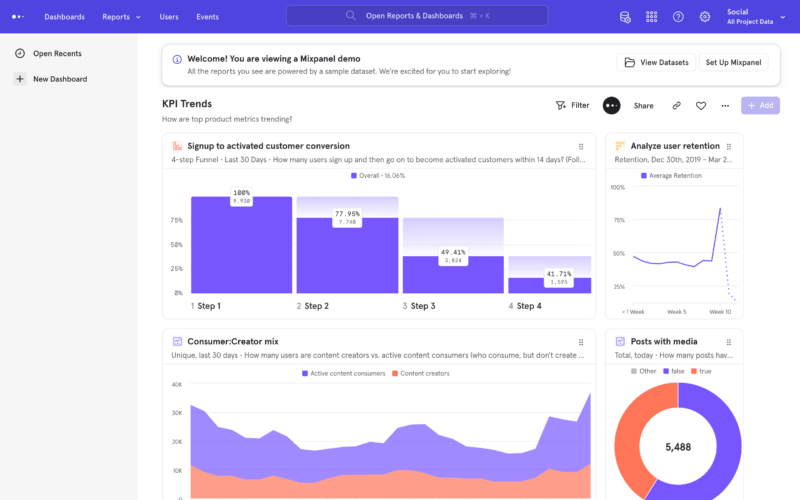Viewport: 800px width, 500px height.
Task: Click the View Datasets button
Action: (656, 62)
